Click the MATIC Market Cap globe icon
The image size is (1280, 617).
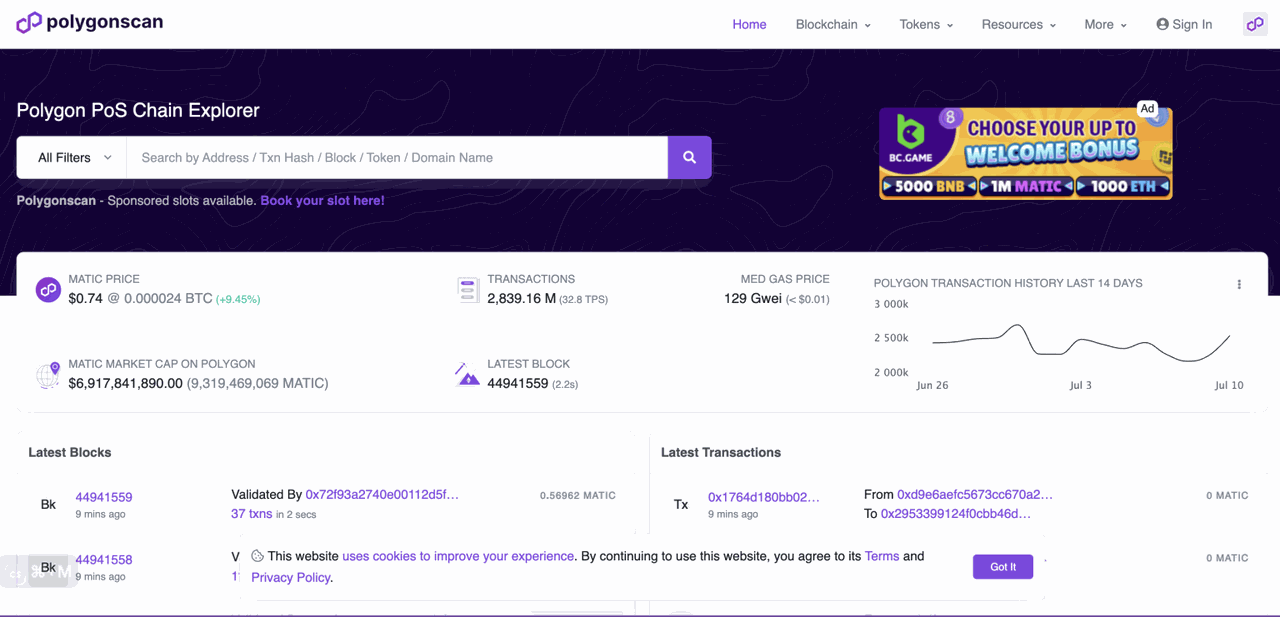point(48,375)
